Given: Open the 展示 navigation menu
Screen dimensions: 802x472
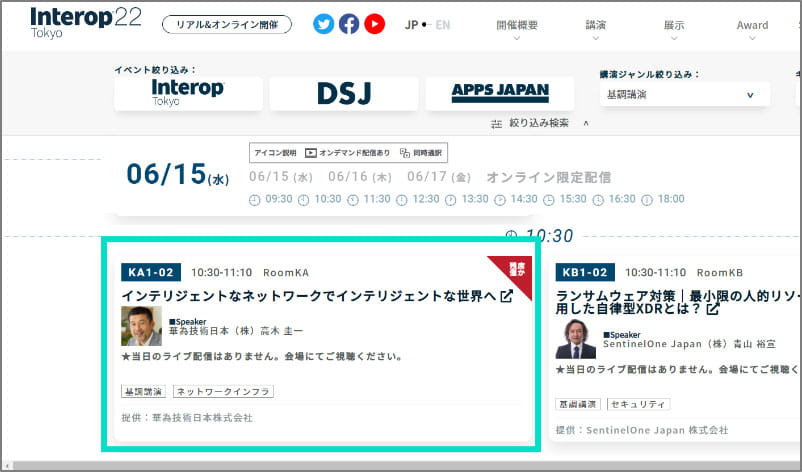Looking at the screenshot, I should 674,25.
